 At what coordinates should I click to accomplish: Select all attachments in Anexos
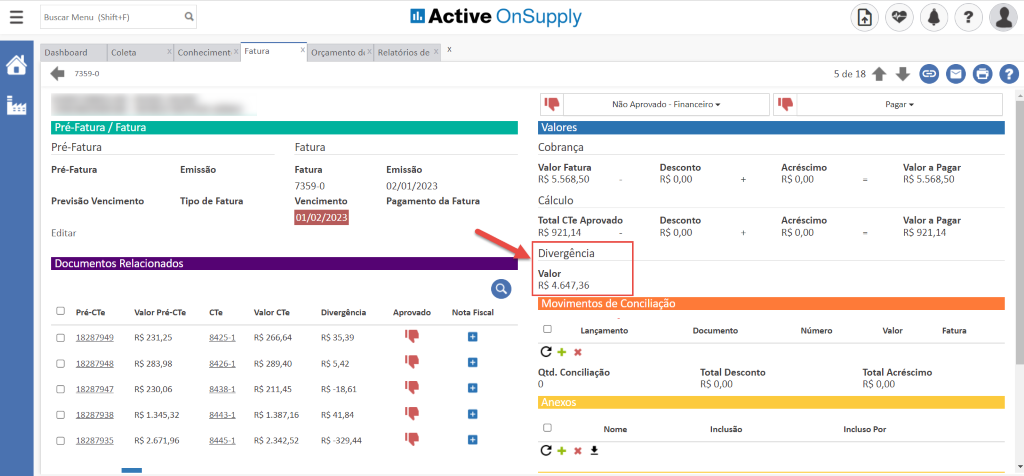[547, 428]
